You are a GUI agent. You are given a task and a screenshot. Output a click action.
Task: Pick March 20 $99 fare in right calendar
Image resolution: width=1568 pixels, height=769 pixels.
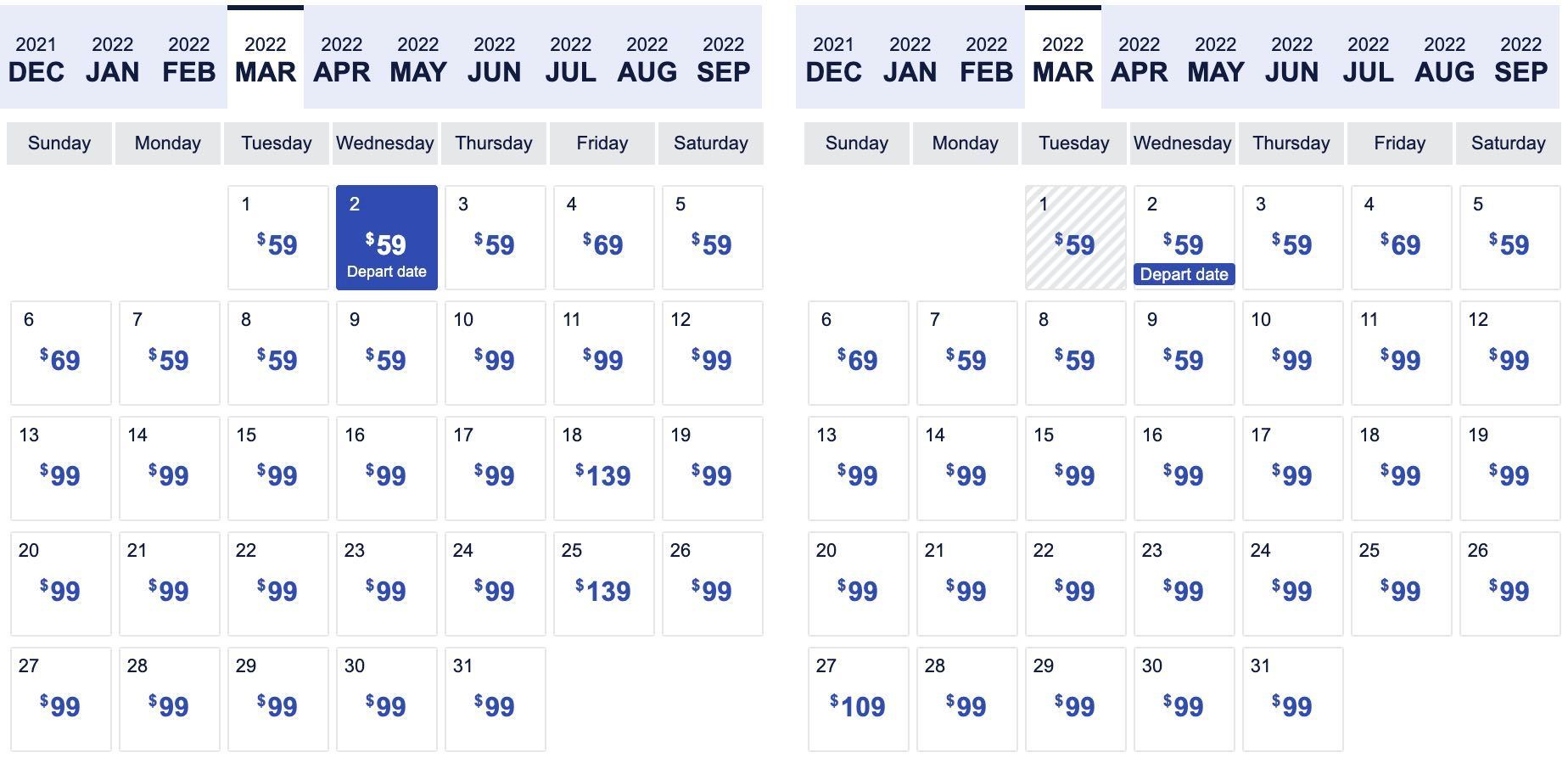pyautogui.click(x=858, y=584)
